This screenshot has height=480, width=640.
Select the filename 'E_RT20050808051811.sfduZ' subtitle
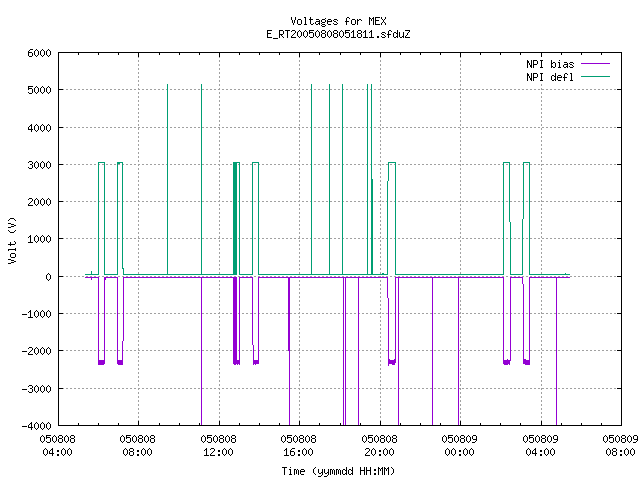(x=338, y=34)
